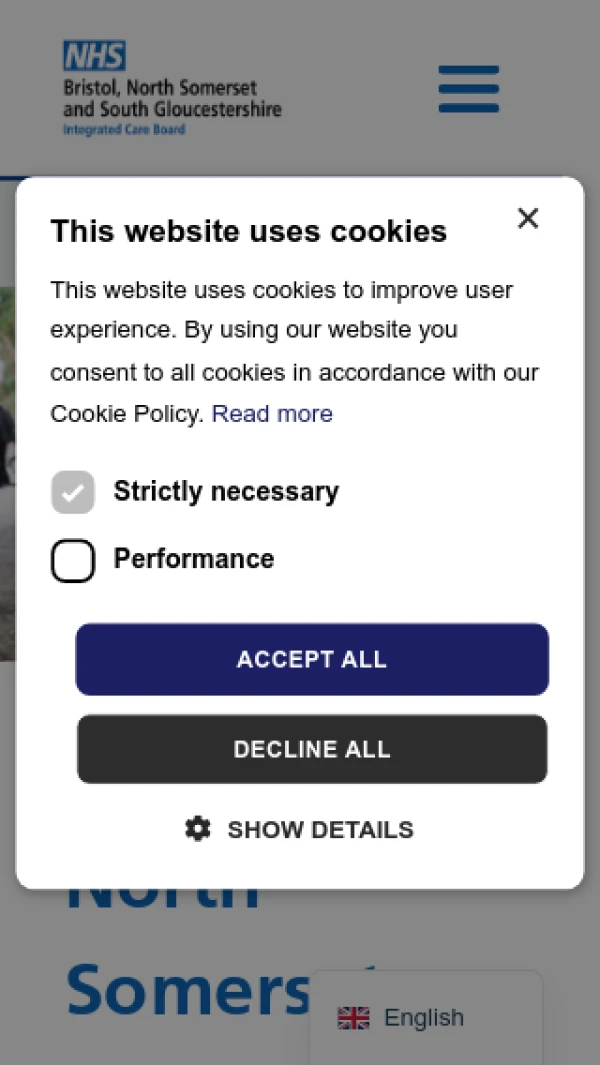The height and width of the screenshot is (1065, 600).
Task: Click the gear icon beside Show Details
Action: coord(198,829)
